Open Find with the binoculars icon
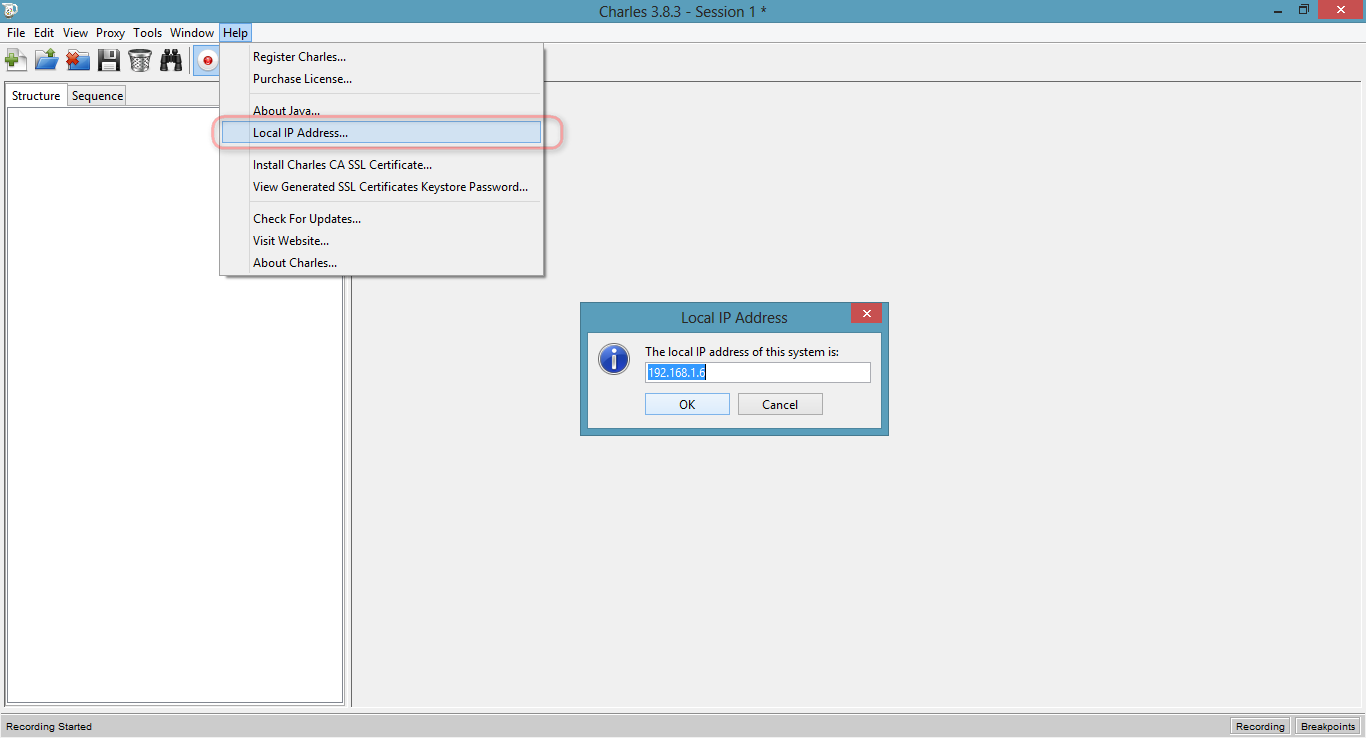The height and width of the screenshot is (738, 1366). pos(170,60)
